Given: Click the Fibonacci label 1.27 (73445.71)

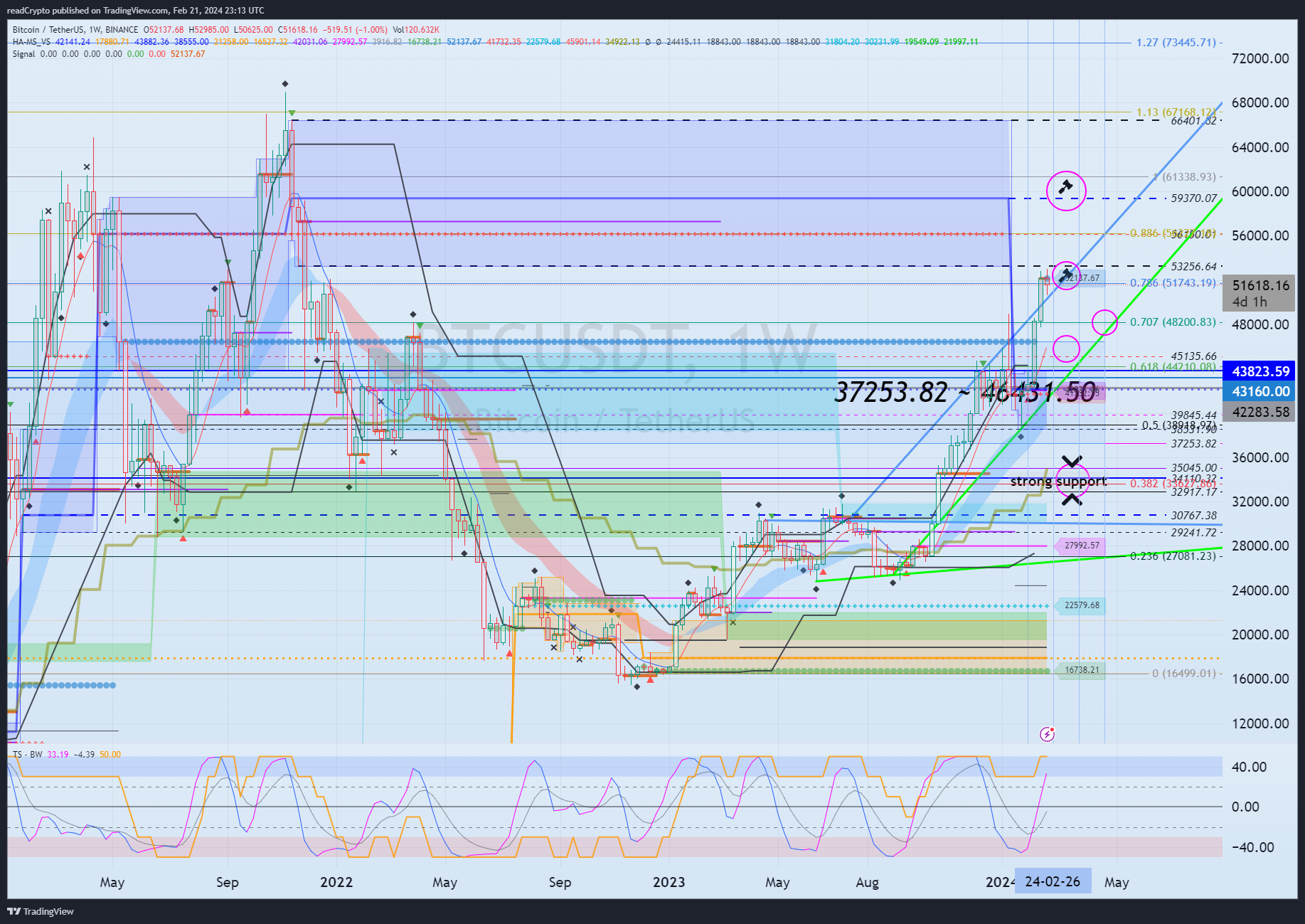Looking at the screenshot, I should point(1176,43).
